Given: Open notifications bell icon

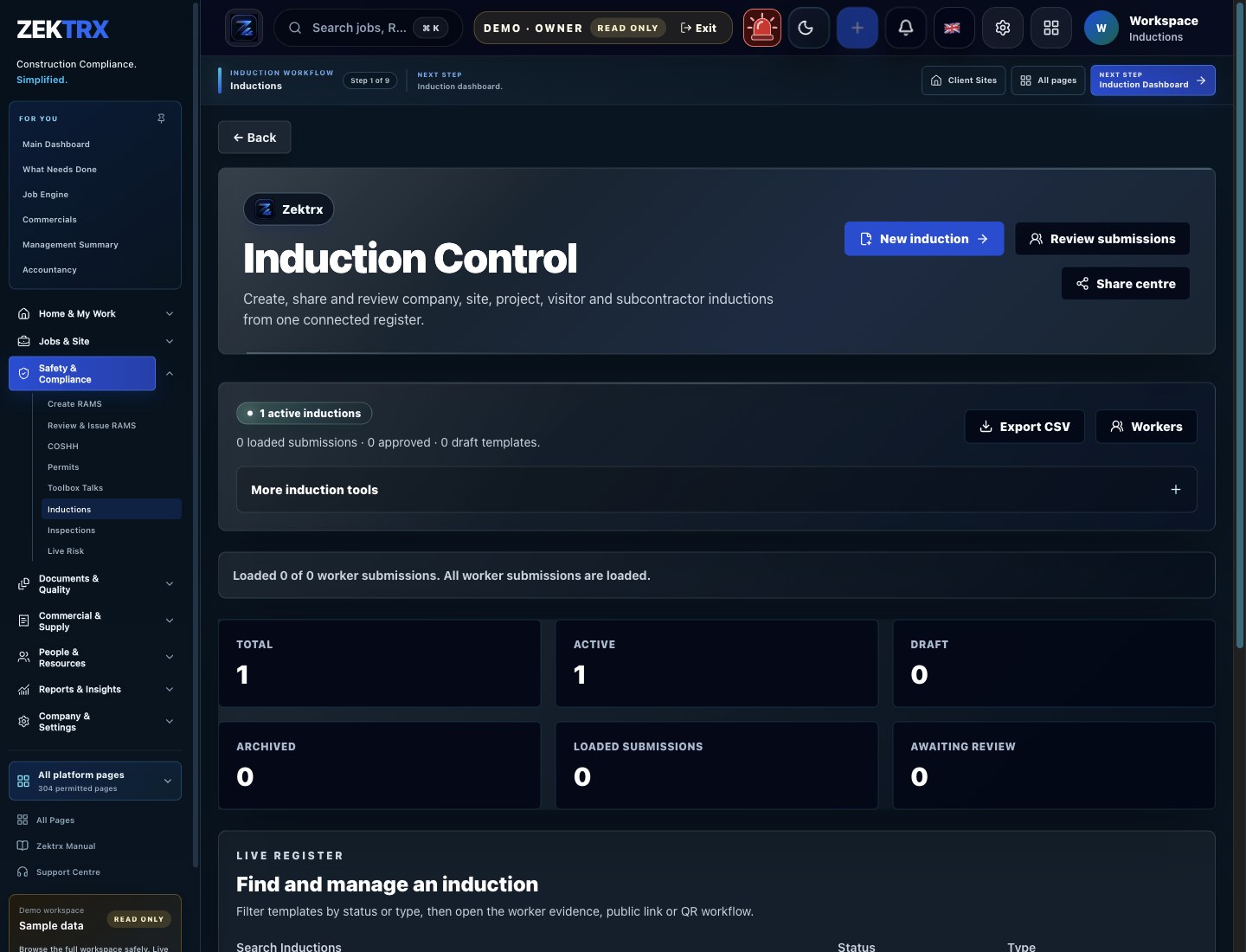Looking at the screenshot, I should (x=906, y=28).
